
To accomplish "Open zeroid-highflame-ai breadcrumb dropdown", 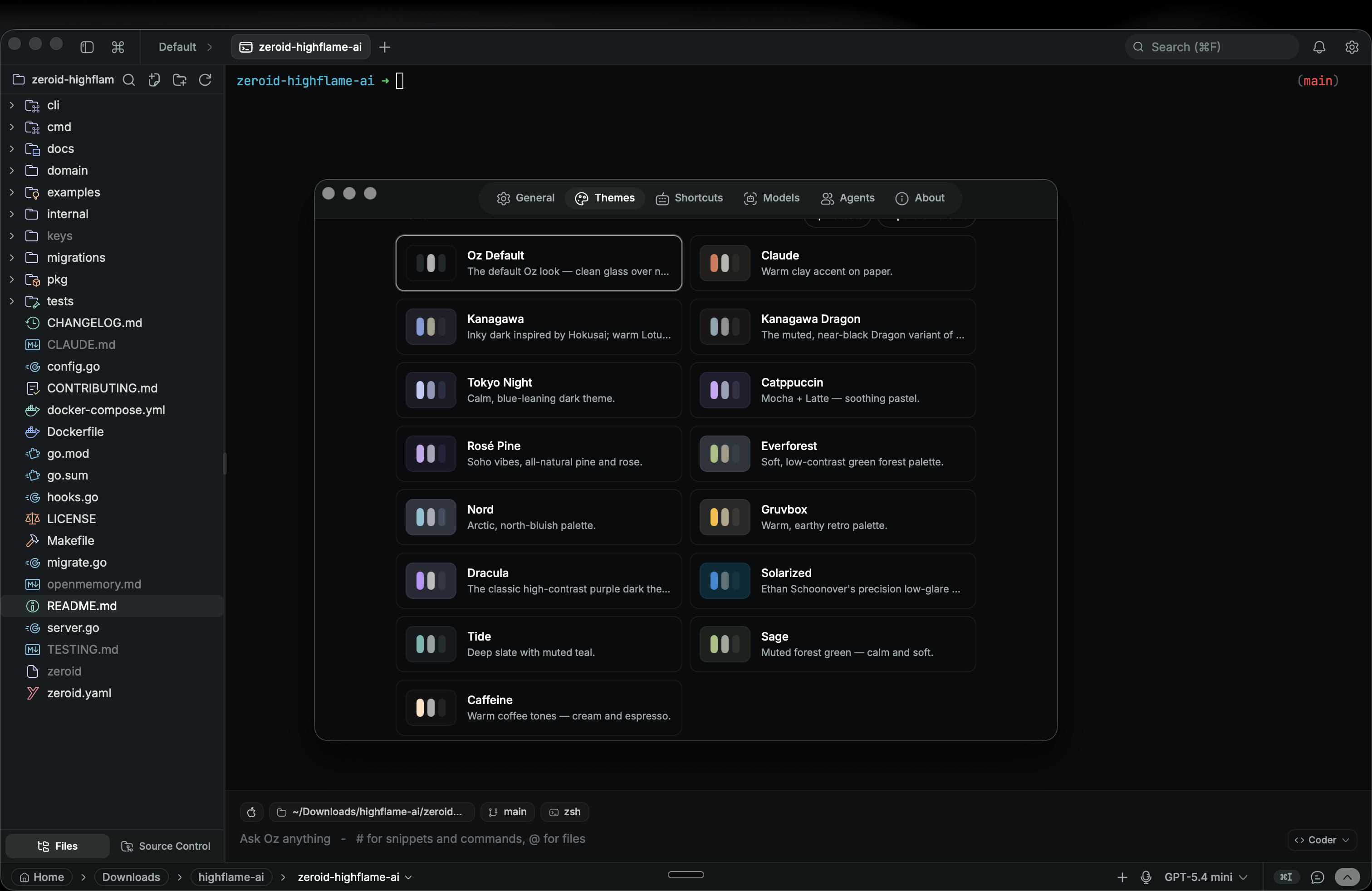I will (x=354, y=876).
